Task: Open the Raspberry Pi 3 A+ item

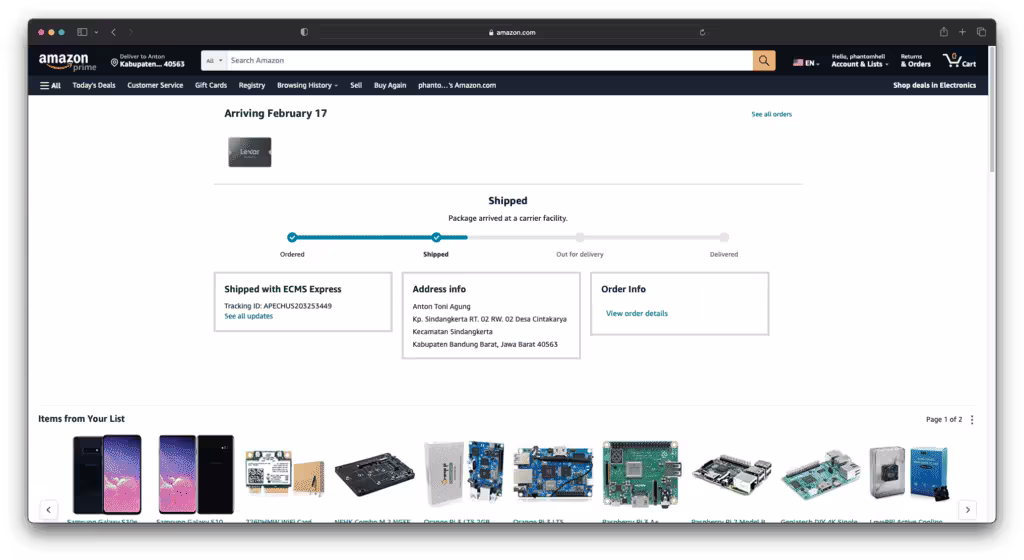Action: (x=641, y=474)
